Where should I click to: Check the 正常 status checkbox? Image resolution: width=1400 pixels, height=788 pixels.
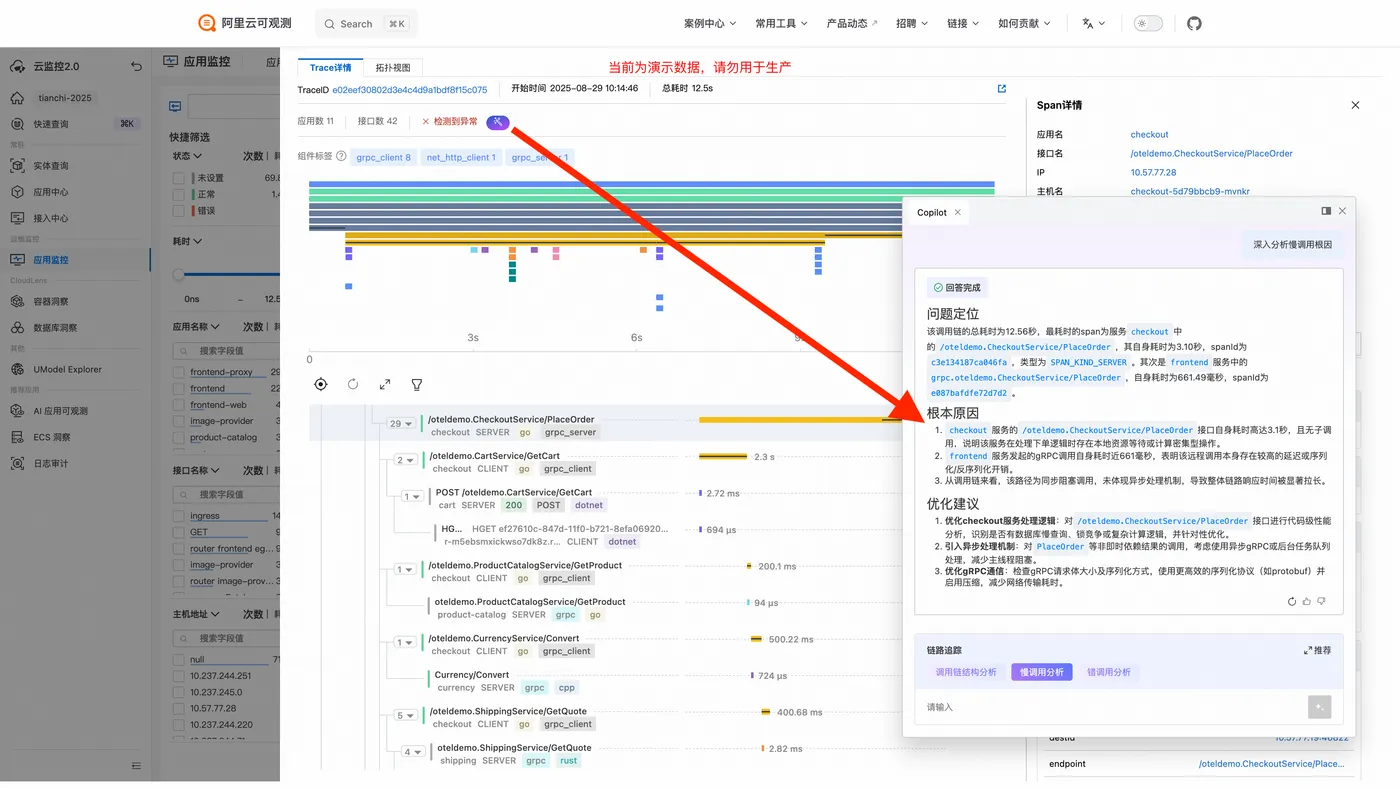[x=179, y=194]
